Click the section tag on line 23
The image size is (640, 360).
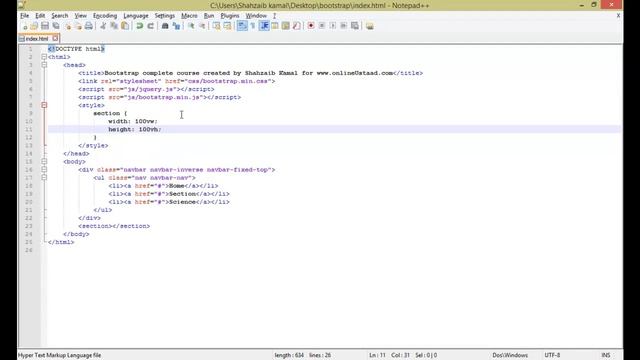[x=114, y=226]
